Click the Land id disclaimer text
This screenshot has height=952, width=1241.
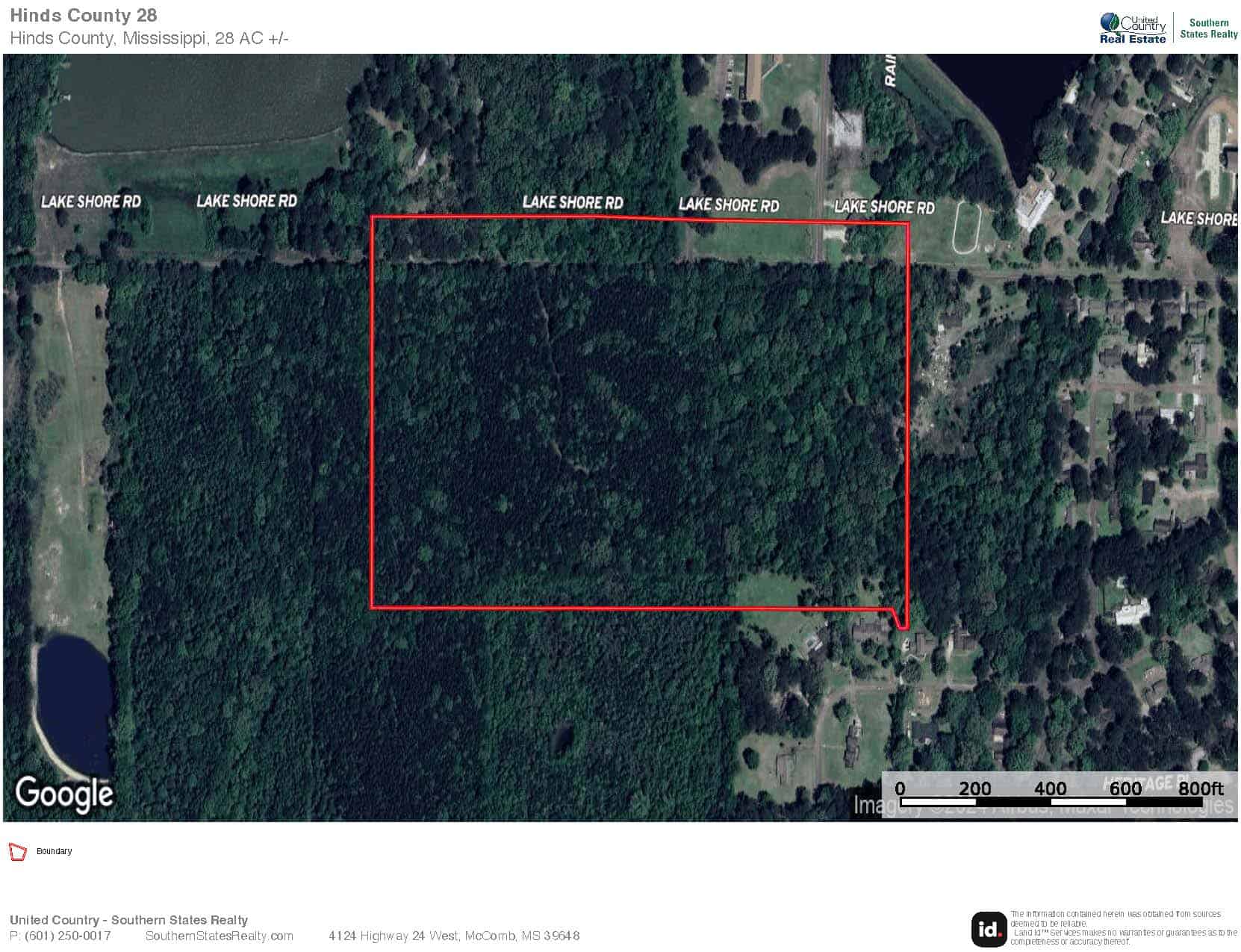click(x=1123, y=927)
